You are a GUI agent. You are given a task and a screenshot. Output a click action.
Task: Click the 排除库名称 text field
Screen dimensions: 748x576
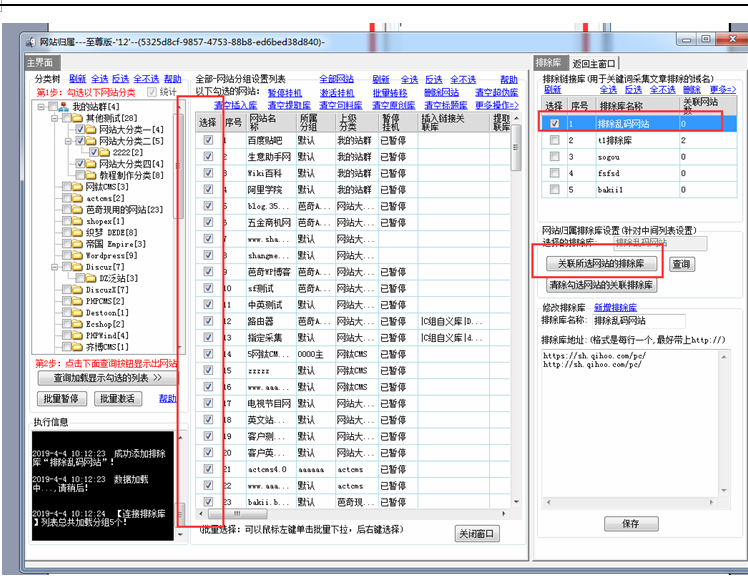pos(638,321)
